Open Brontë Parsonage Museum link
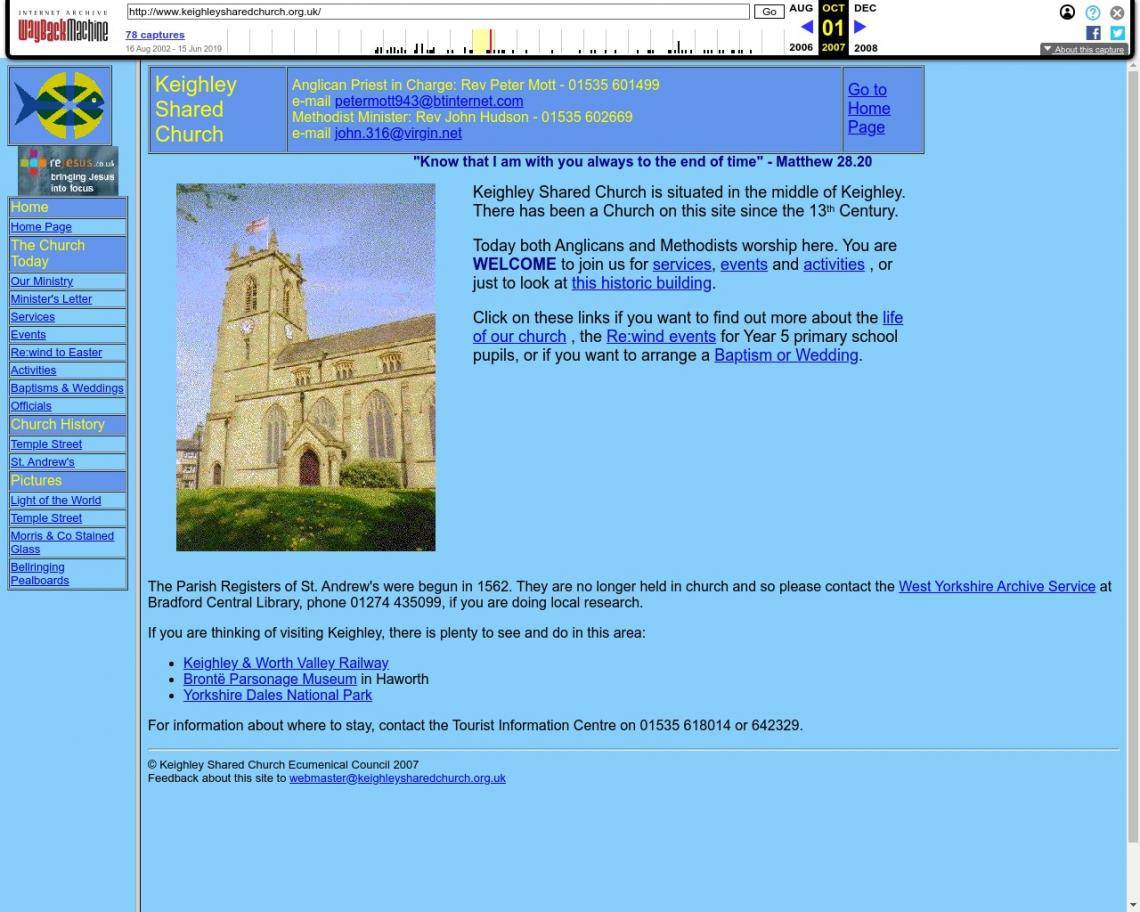This screenshot has width=1140, height=912. [x=270, y=679]
